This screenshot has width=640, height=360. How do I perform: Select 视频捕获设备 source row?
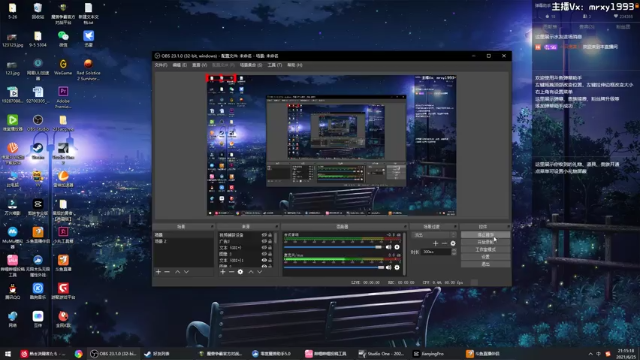[x=246, y=235]
